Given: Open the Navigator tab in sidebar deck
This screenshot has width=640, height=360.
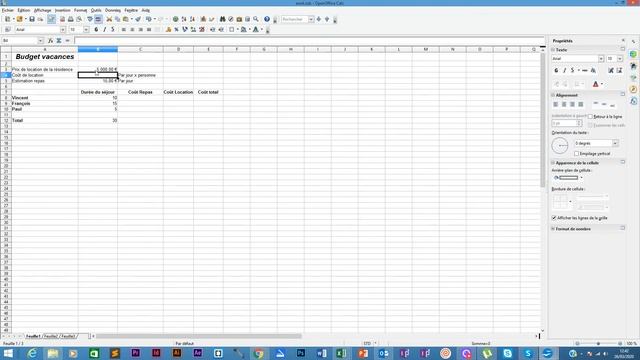Looking at the screenshot, I should tap(633, 89).
